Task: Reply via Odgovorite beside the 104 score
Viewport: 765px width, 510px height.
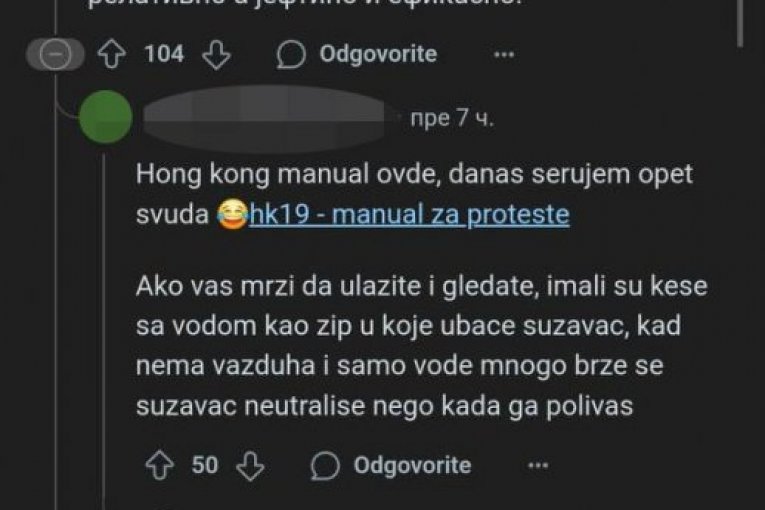Action: tap(357, 54)
